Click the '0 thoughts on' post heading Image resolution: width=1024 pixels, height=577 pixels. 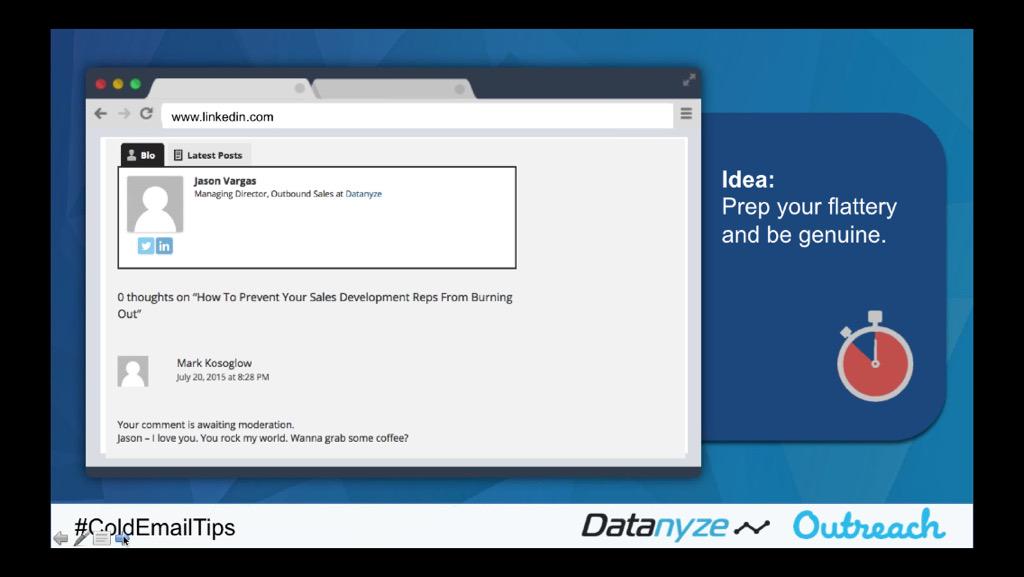(x=315, y=305)
